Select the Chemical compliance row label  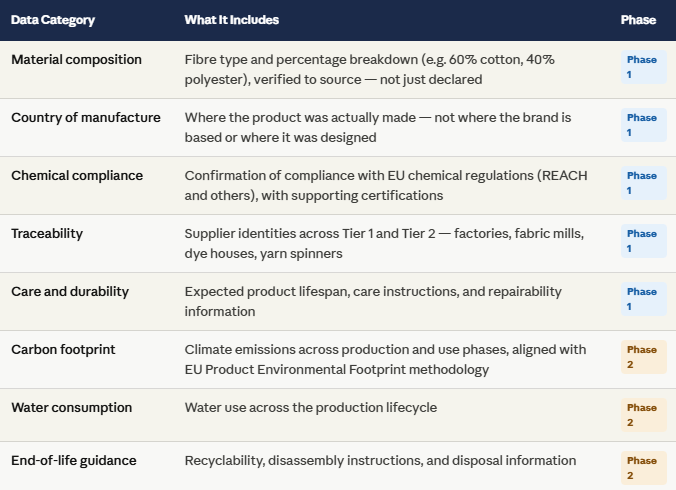77,175
